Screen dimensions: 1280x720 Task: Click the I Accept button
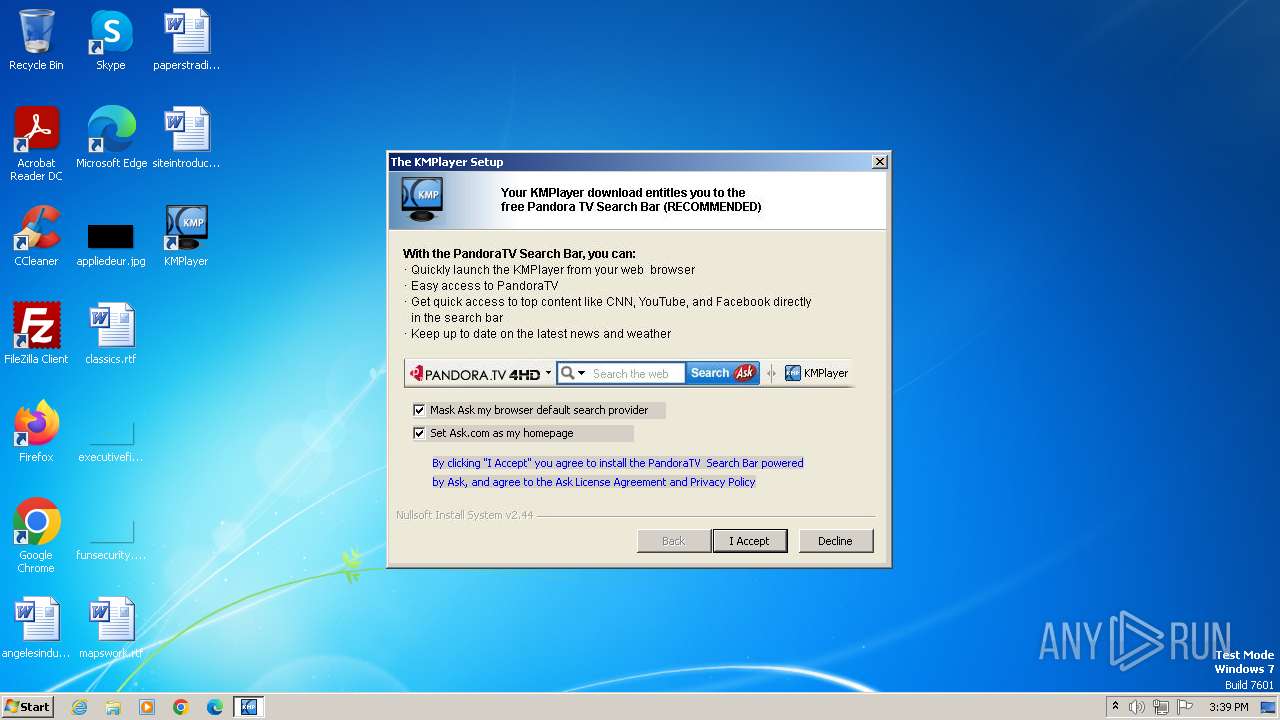tap(749, 541)
